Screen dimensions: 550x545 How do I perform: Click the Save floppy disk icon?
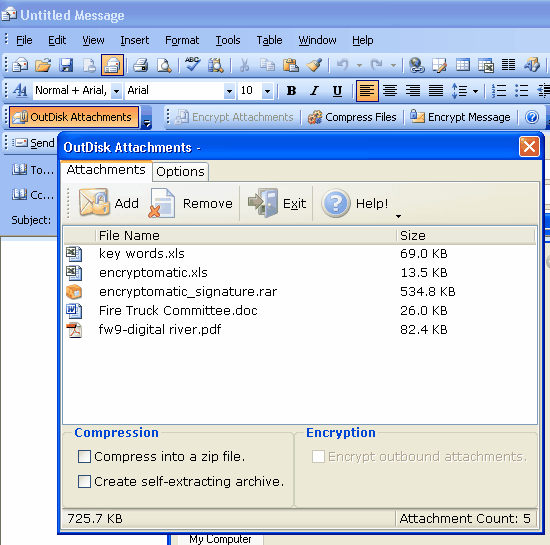pos(66,65)
